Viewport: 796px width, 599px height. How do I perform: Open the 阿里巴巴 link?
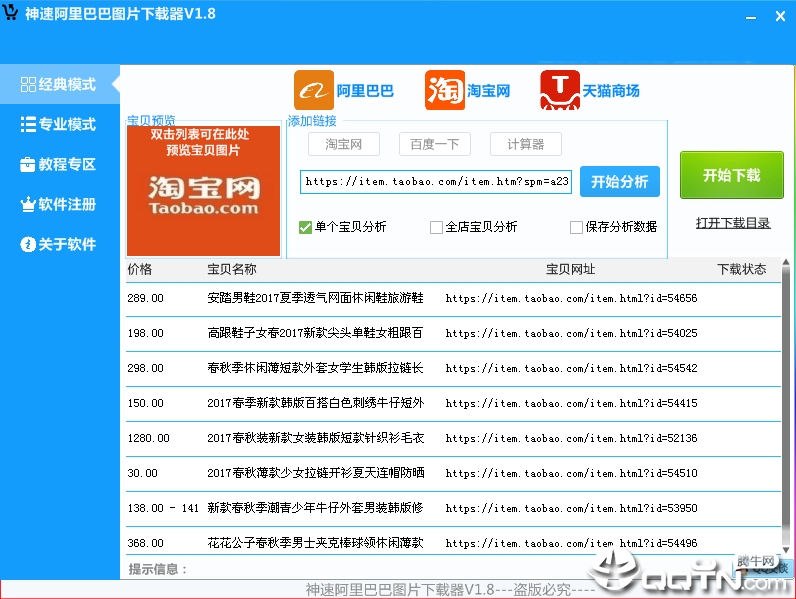tap(365, 91)
